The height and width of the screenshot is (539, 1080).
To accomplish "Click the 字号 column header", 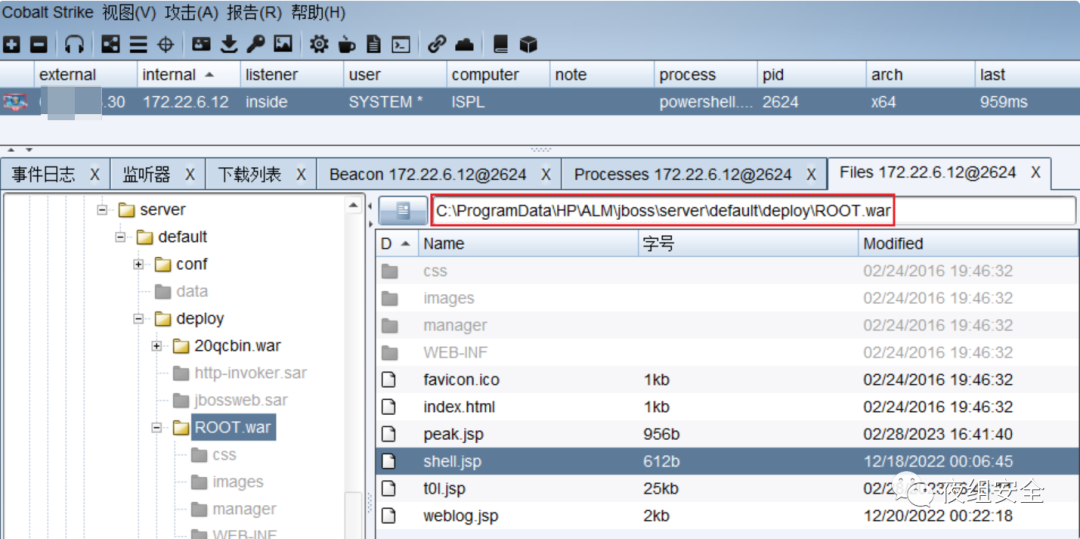I will click(x=749, y=244).
